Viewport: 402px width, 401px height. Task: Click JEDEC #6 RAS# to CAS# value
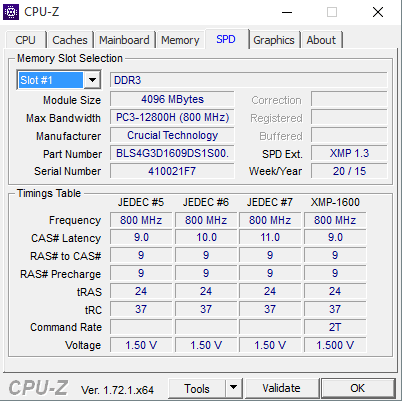point(206,256)
